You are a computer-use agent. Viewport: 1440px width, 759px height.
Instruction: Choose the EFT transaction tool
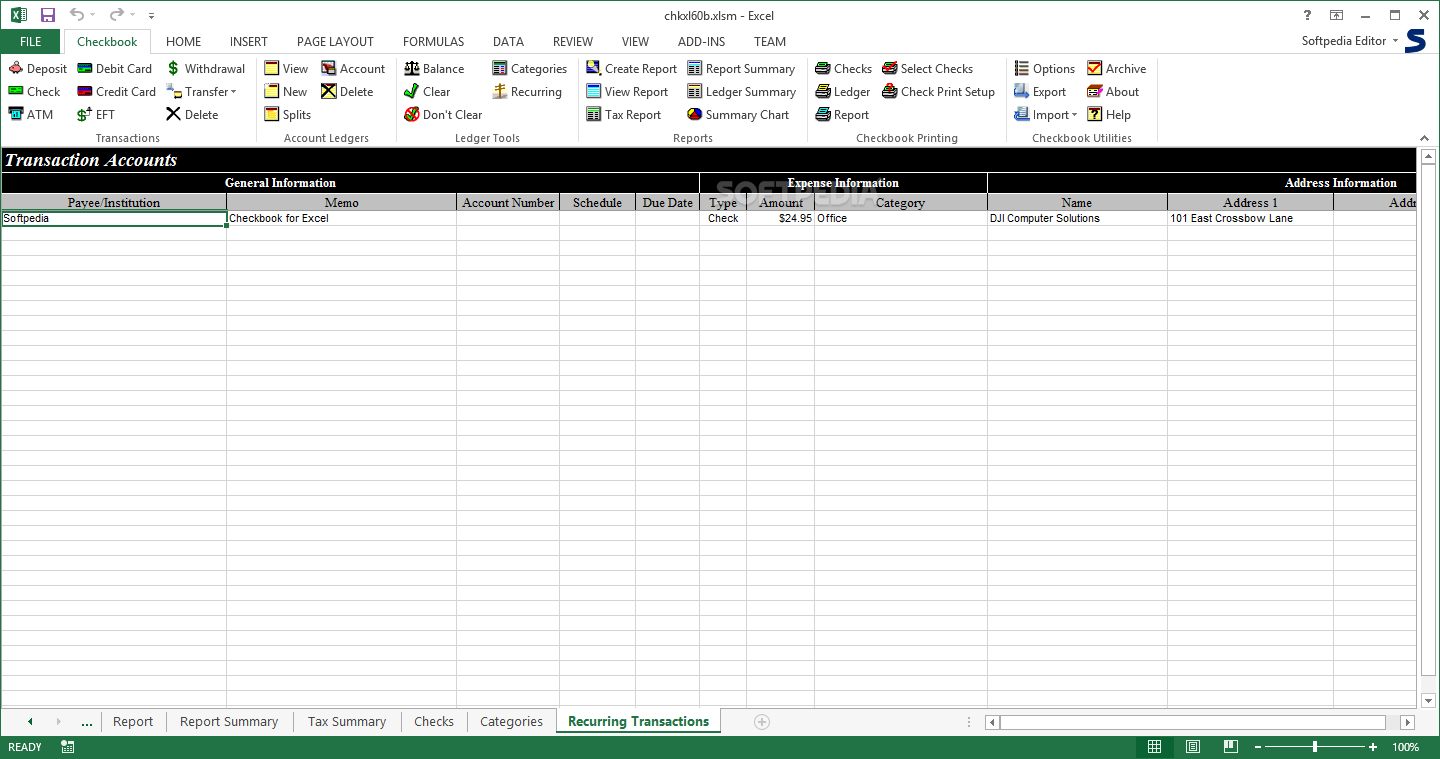pos(96,115)
